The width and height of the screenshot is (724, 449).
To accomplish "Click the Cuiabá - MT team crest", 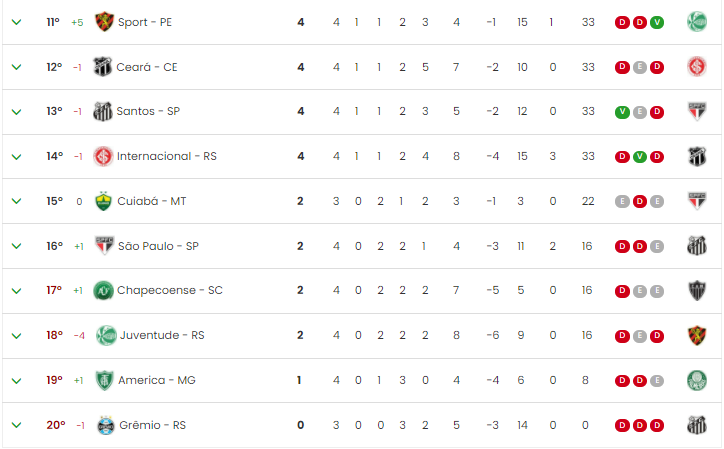I will (x=103, y=201).
